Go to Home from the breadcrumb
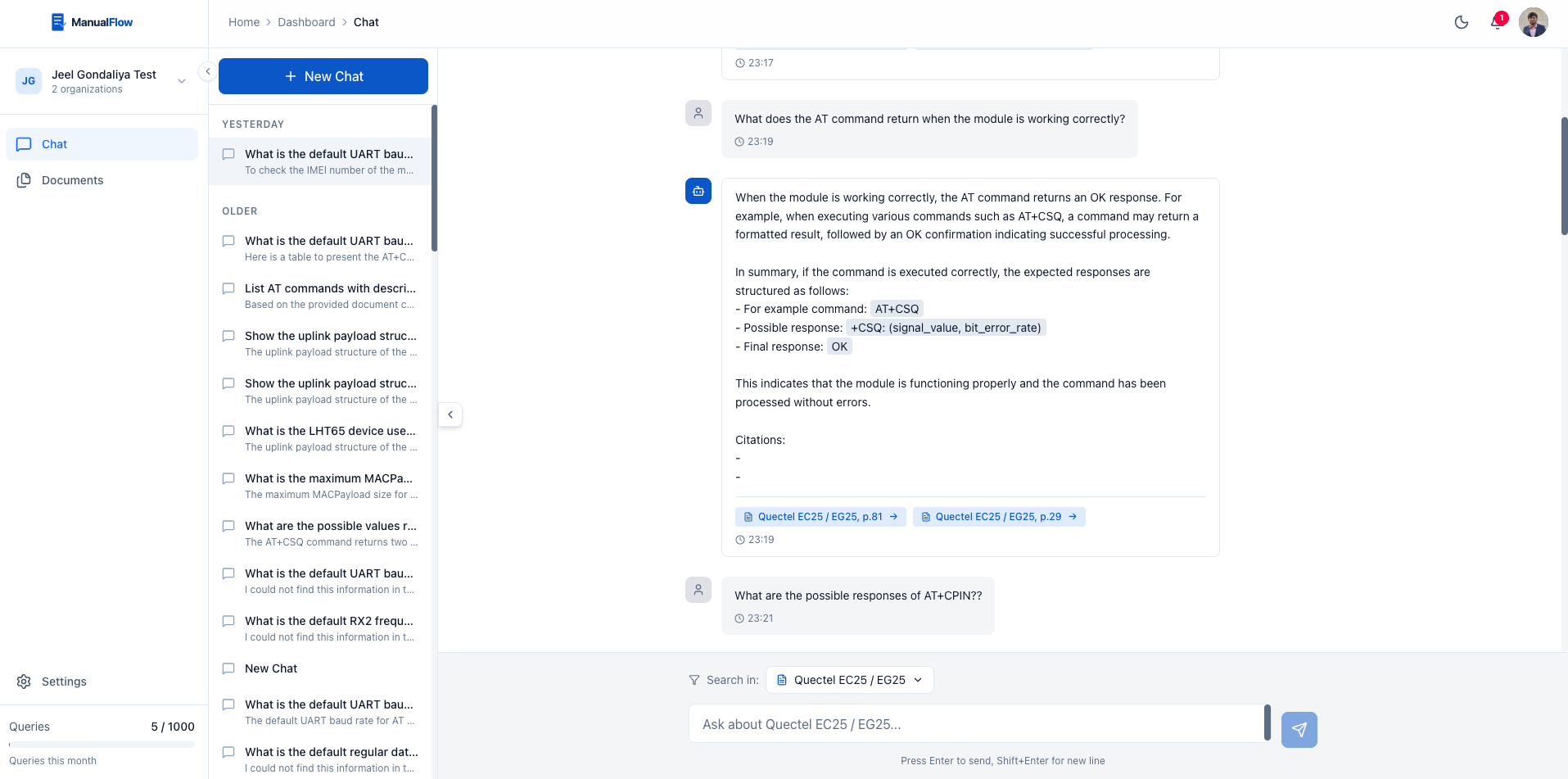Viewport: 1568px width, 779px height. tap(243, 22)
